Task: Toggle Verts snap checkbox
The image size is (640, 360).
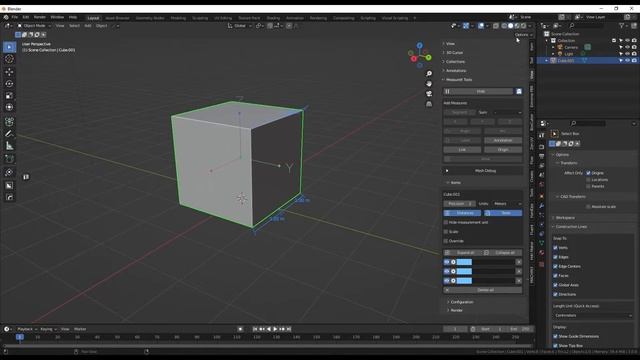Action: [x=556, y=248]
